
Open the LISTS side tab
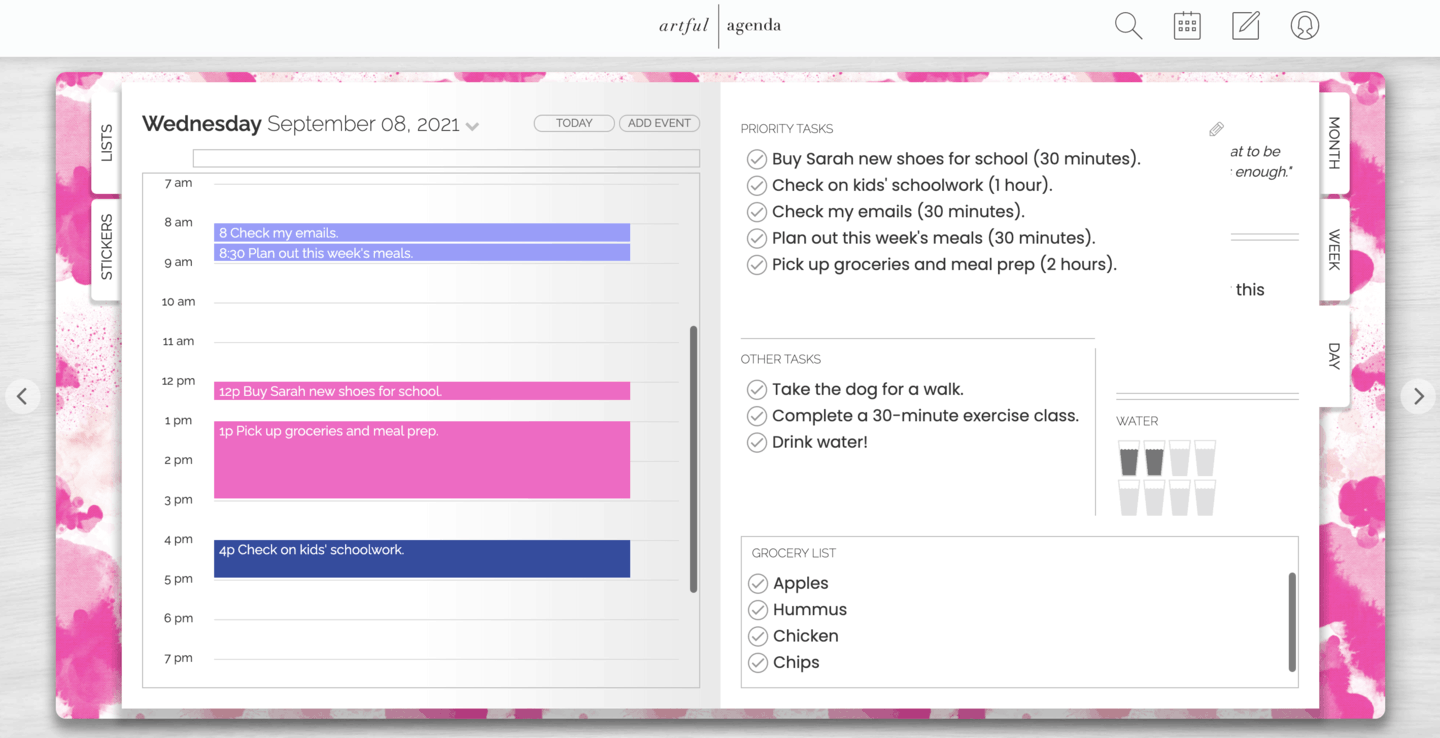click(105, 143)
